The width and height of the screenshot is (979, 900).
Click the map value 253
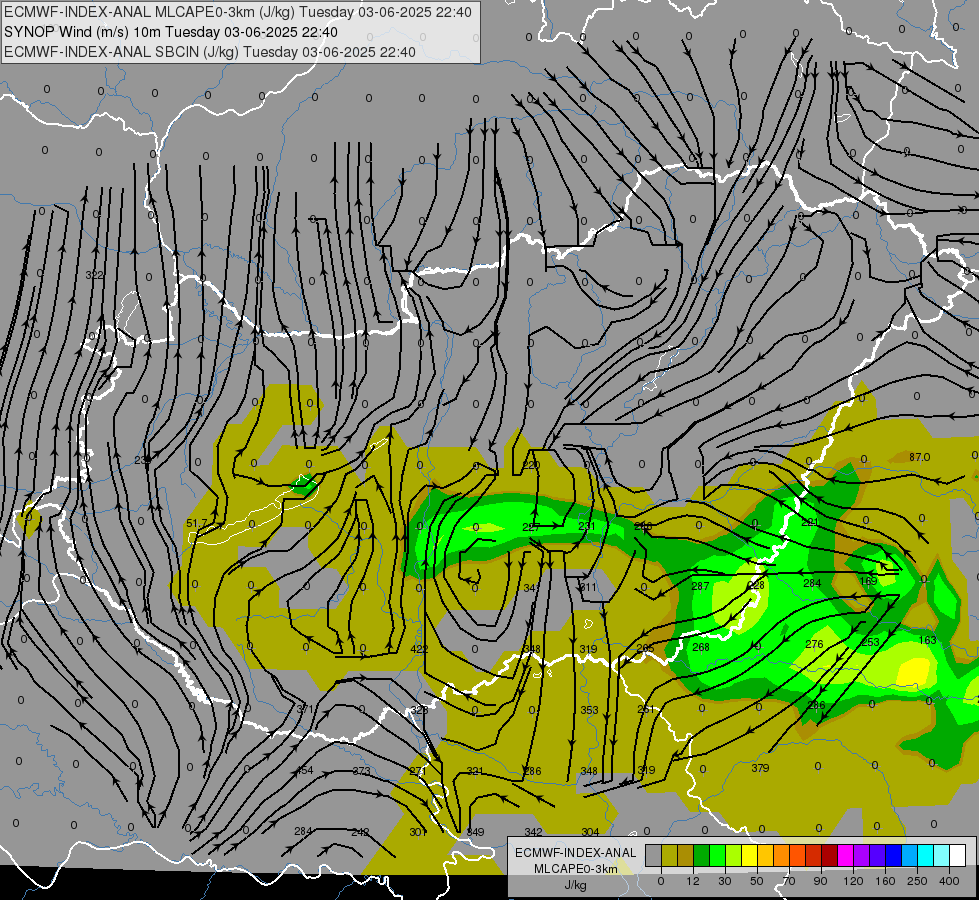tap(870, 642)
